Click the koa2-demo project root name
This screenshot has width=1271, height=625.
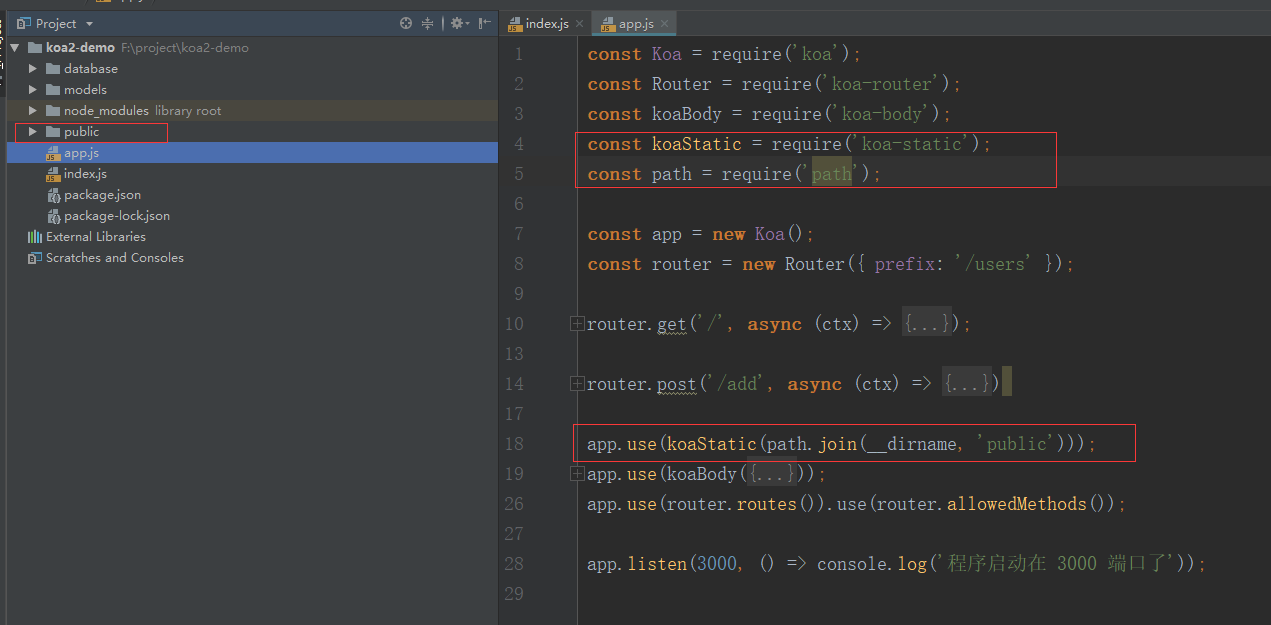point(80,48)
